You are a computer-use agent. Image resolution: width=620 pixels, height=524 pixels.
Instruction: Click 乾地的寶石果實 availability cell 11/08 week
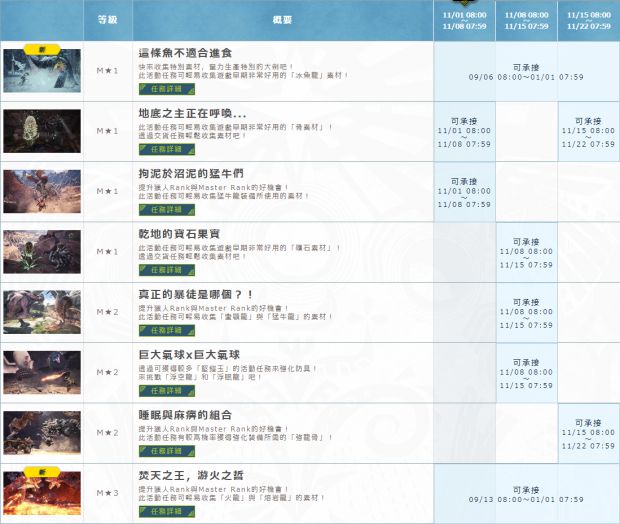pyautogui.click(x=526, y=252)
